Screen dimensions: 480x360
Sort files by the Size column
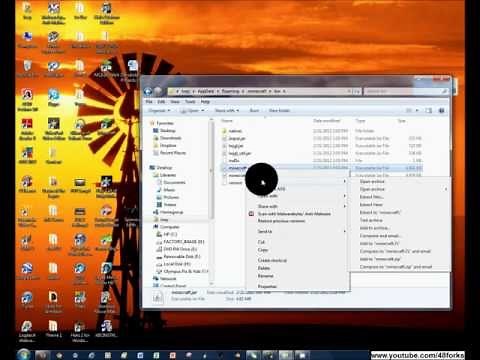click(x=402, y=121)
